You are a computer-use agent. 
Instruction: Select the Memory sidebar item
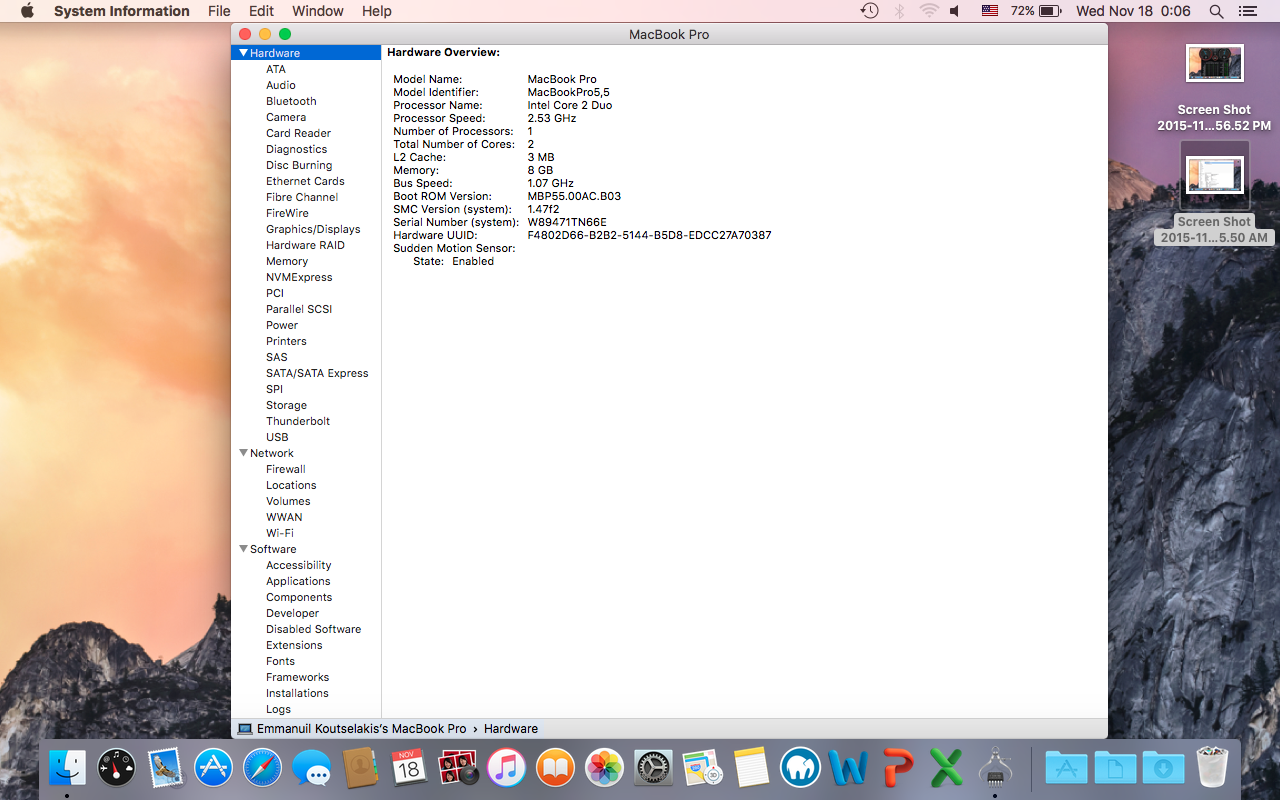(x=287, y=261)
